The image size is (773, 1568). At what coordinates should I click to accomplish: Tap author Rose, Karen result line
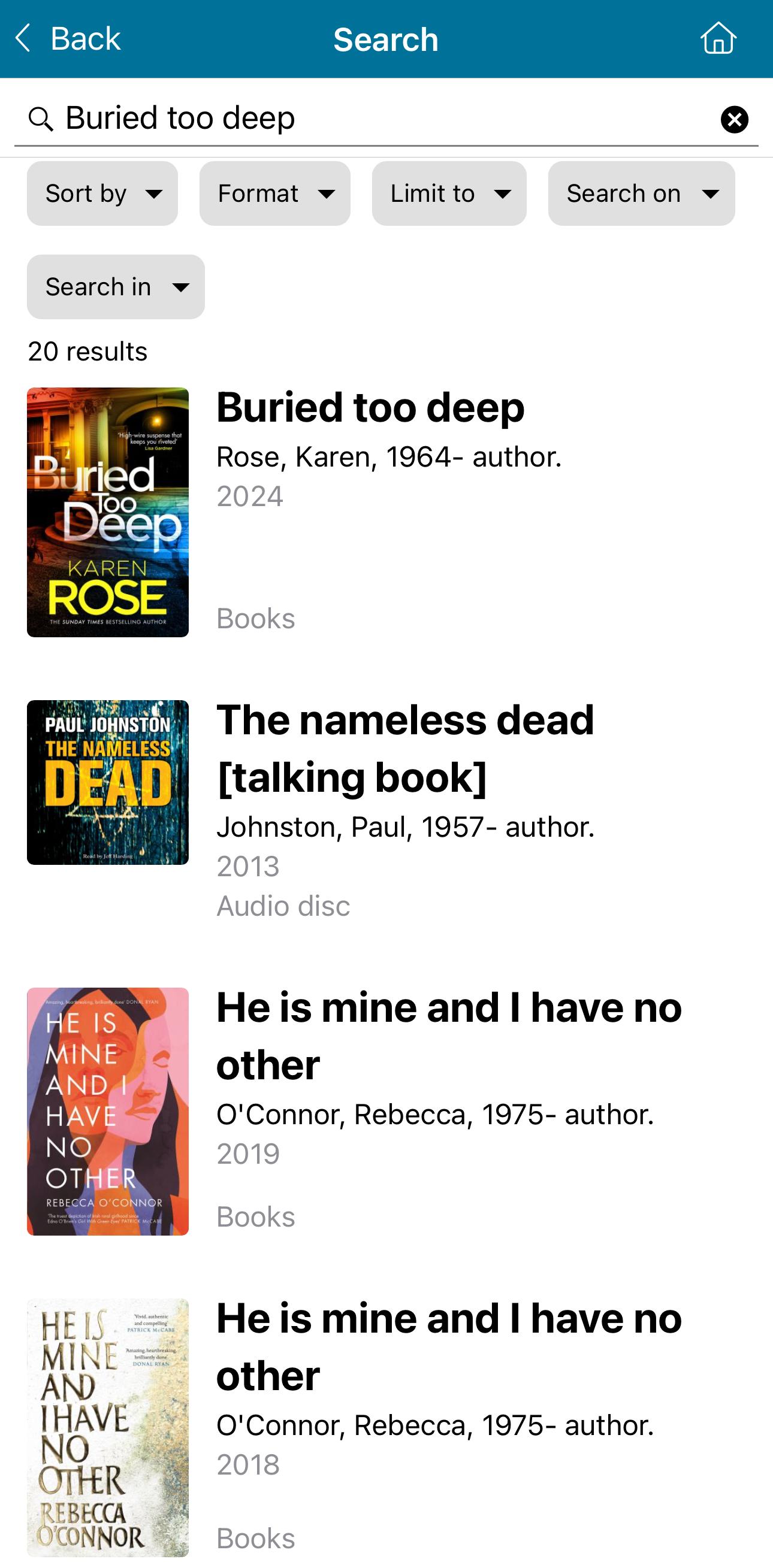click(389, 457)
